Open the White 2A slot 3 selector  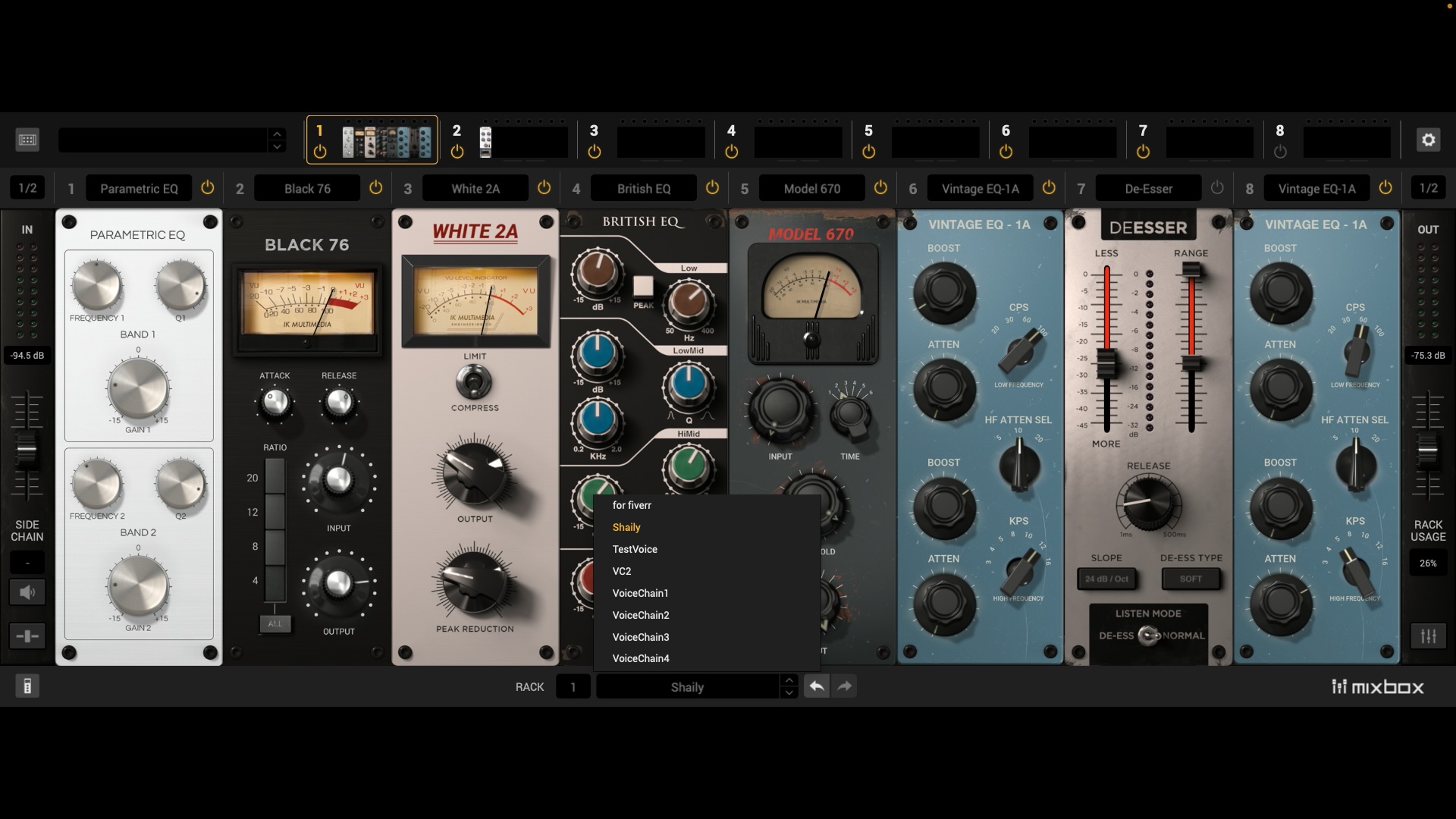pos(475,188)
